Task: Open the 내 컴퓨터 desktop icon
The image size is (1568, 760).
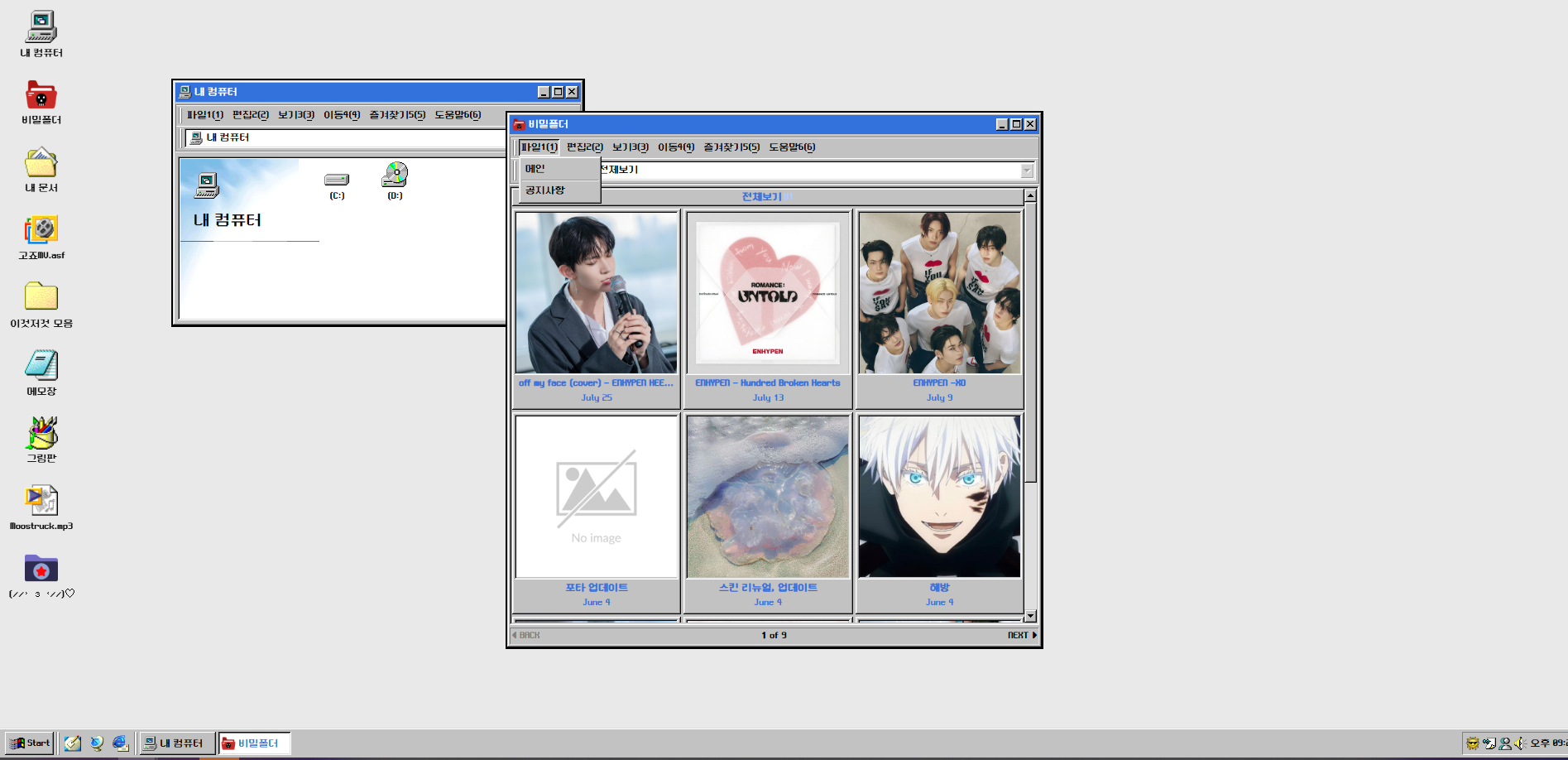Action: coord(41,33)
